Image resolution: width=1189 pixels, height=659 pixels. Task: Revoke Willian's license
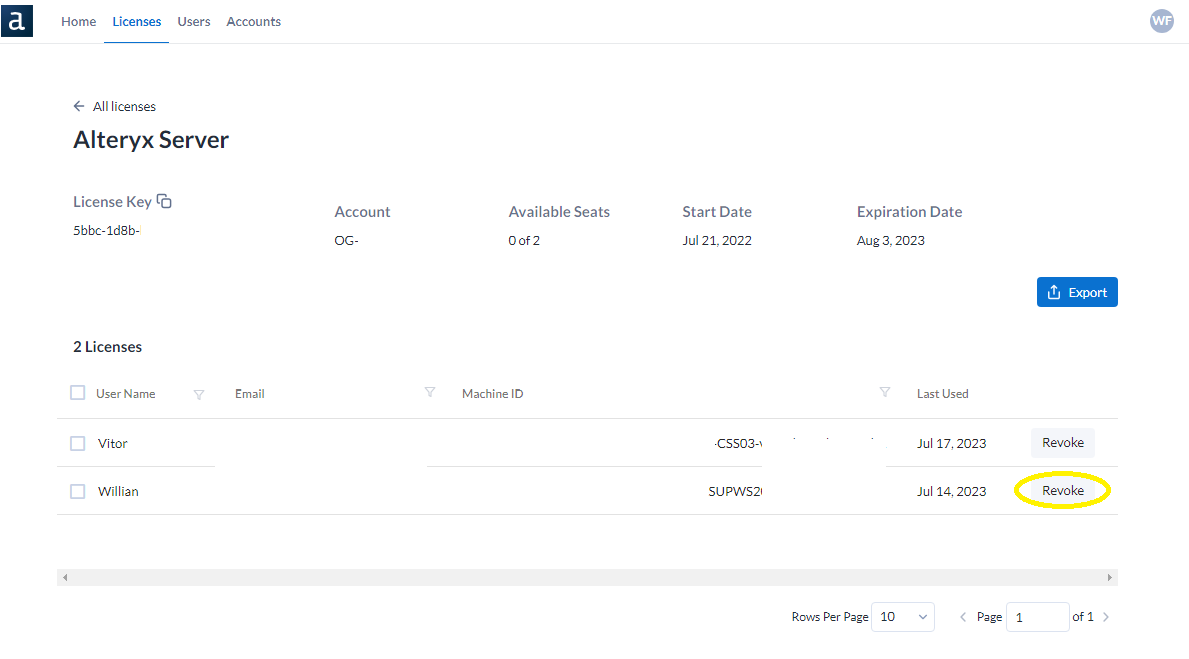[x=1062, y=491]
